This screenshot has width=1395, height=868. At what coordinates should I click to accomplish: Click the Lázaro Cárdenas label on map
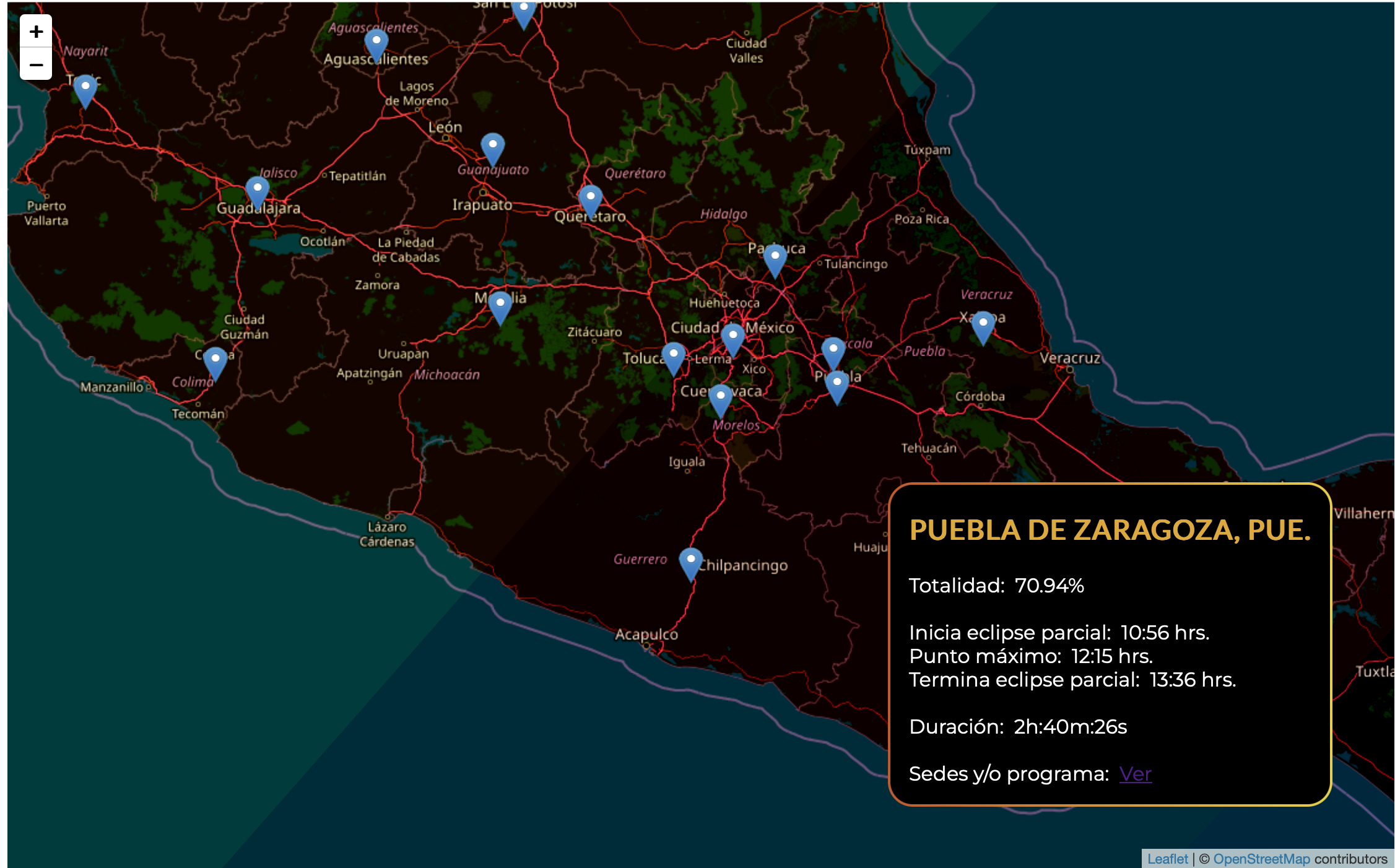pos(387,534)
